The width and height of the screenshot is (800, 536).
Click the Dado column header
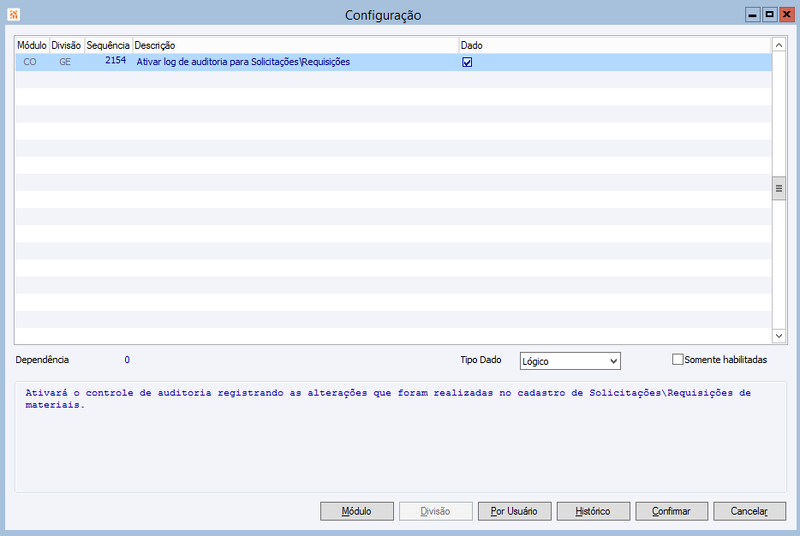(615, 45)
